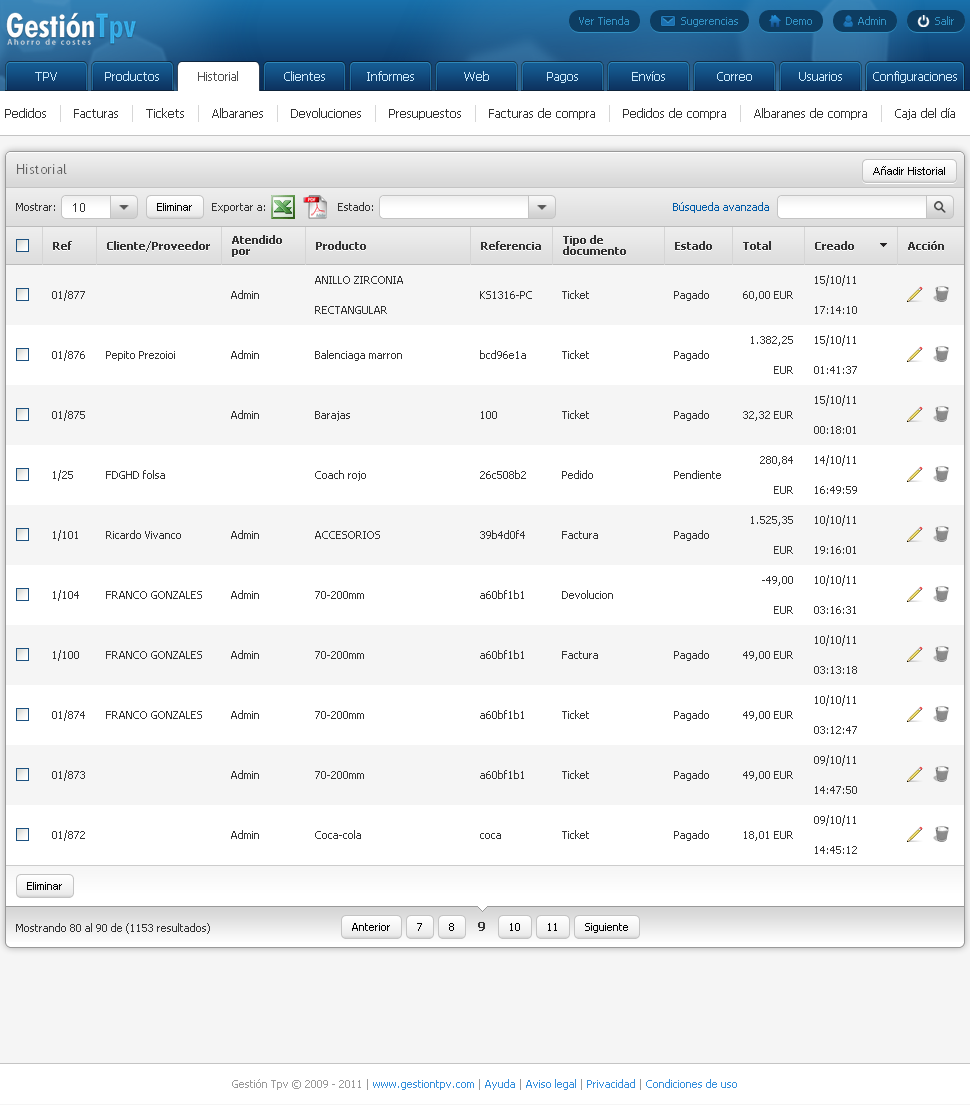Delete row 1/104 with trash icon

[941, 594]
